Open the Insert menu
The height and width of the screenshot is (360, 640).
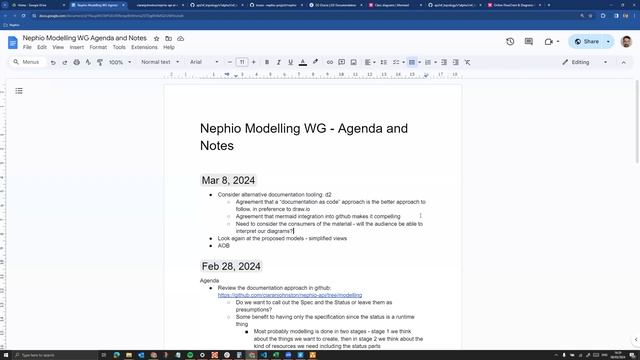click(x=76, y=47)
